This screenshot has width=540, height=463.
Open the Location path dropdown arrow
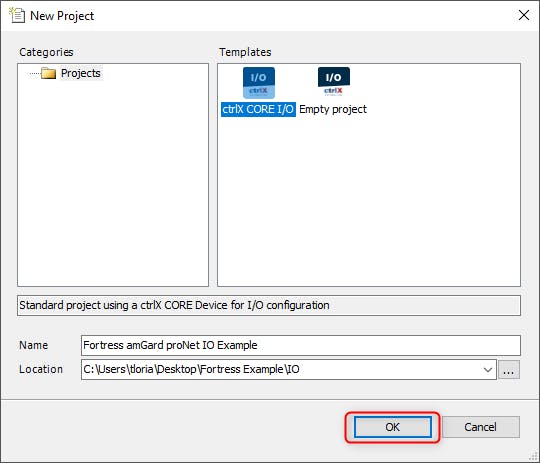tap(487, 370)
